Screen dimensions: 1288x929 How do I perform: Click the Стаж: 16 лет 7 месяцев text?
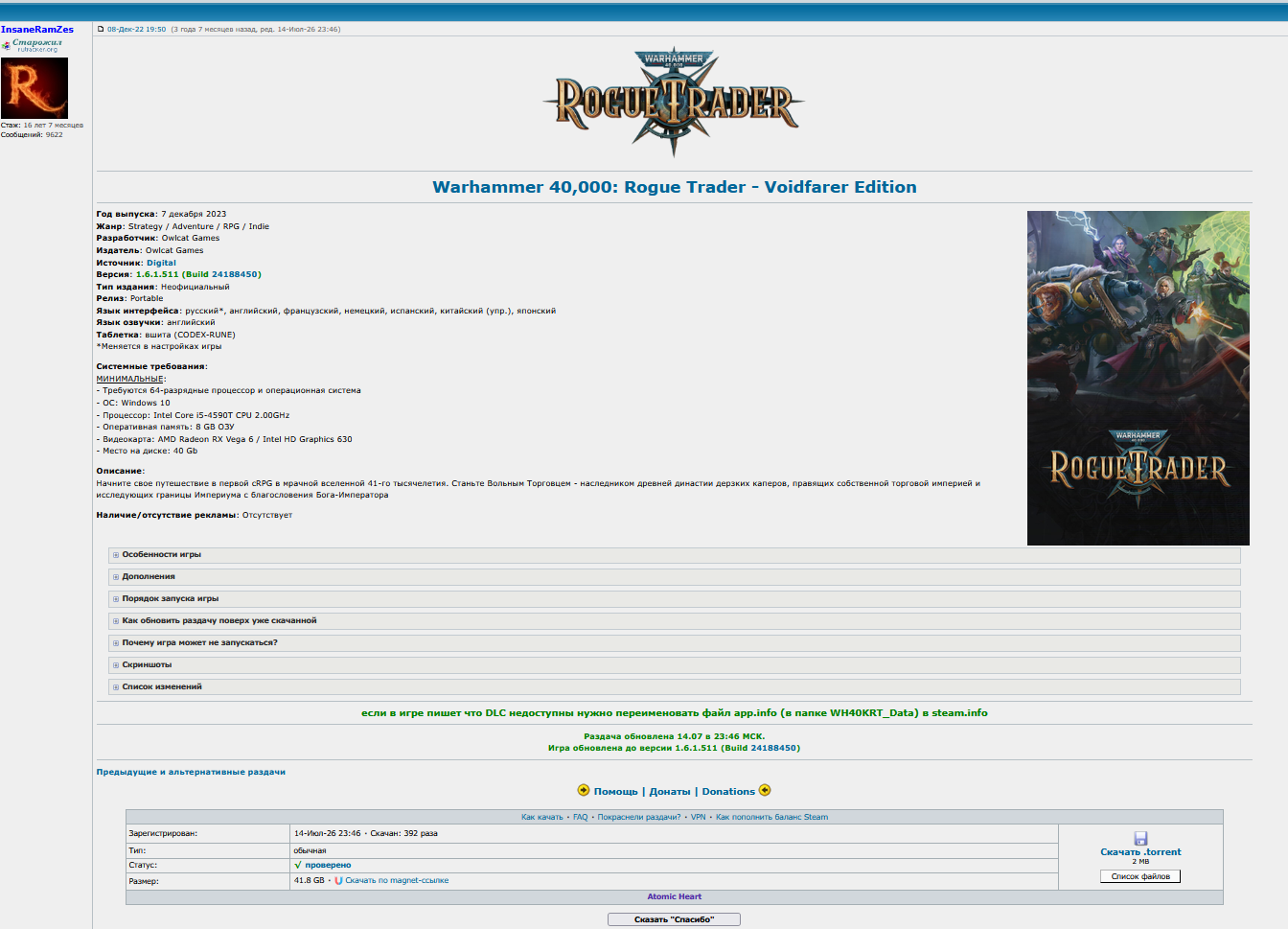tap(42, 126)
